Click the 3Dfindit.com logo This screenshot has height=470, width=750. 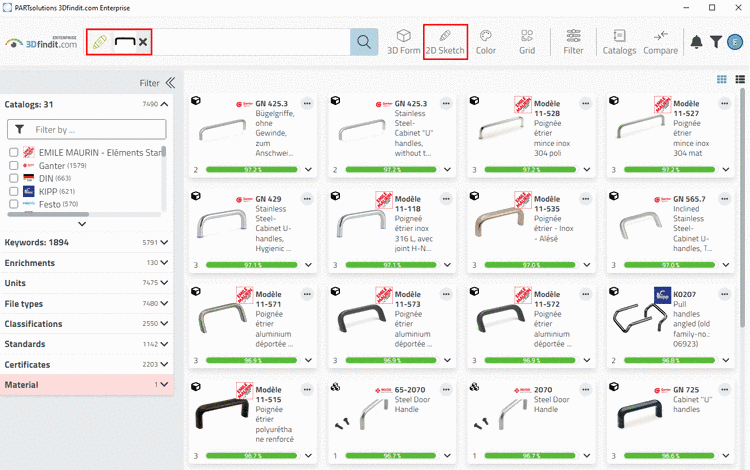pos(42,43)
